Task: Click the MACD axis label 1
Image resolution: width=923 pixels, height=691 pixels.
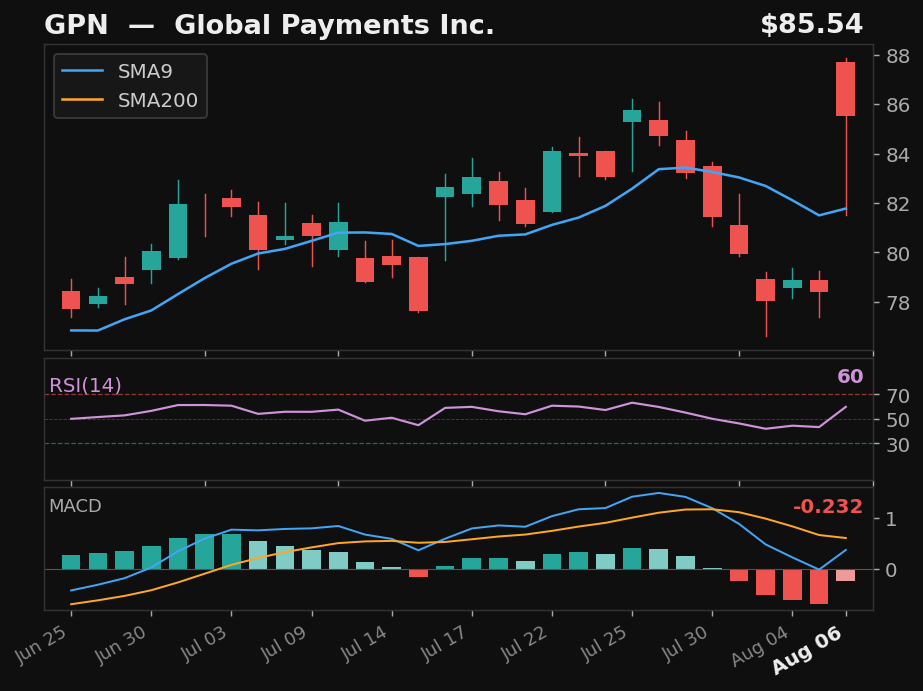Action: 891,519
